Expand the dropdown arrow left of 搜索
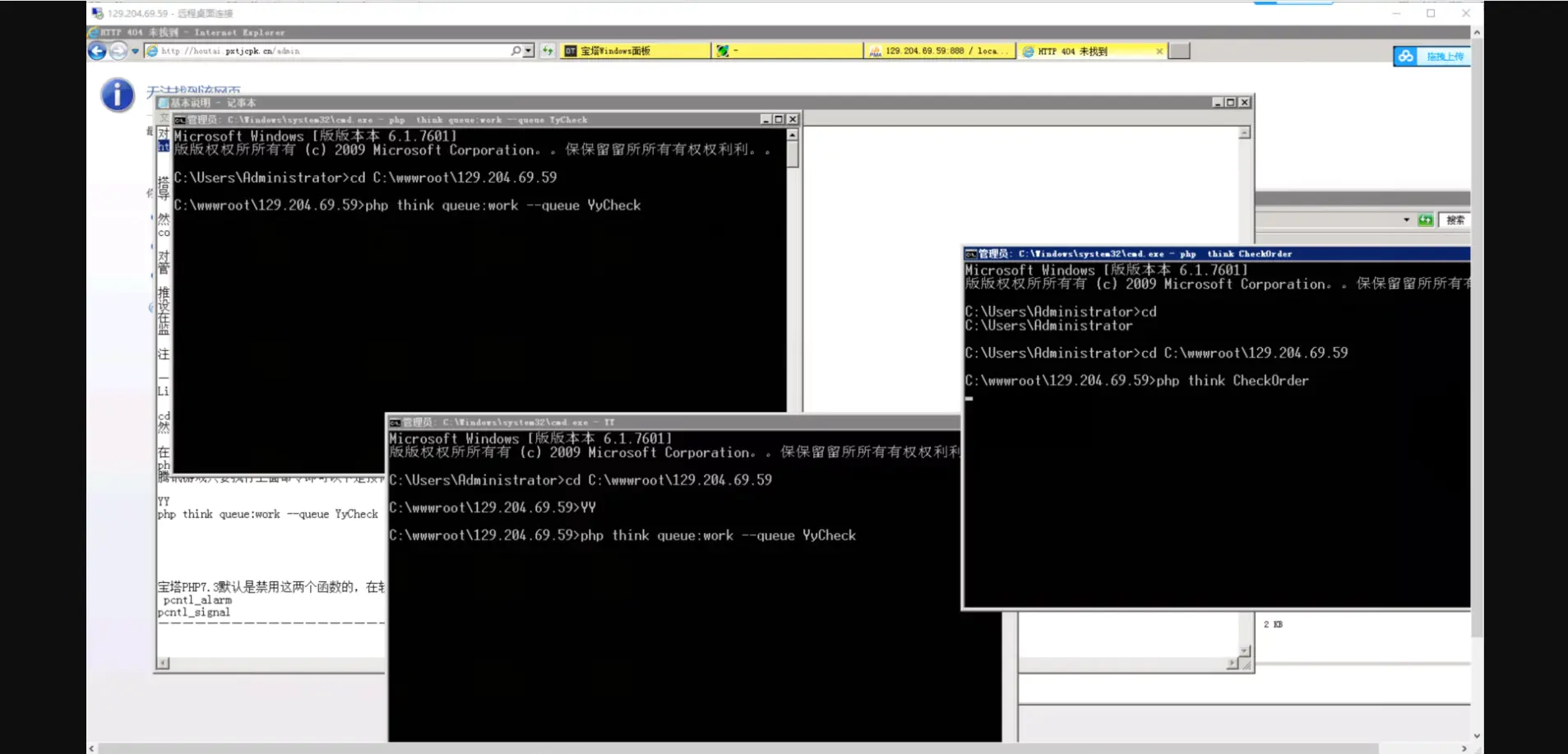Image resolution: width=1568 pixels, height=754 pixels. tap(1406, 220)
